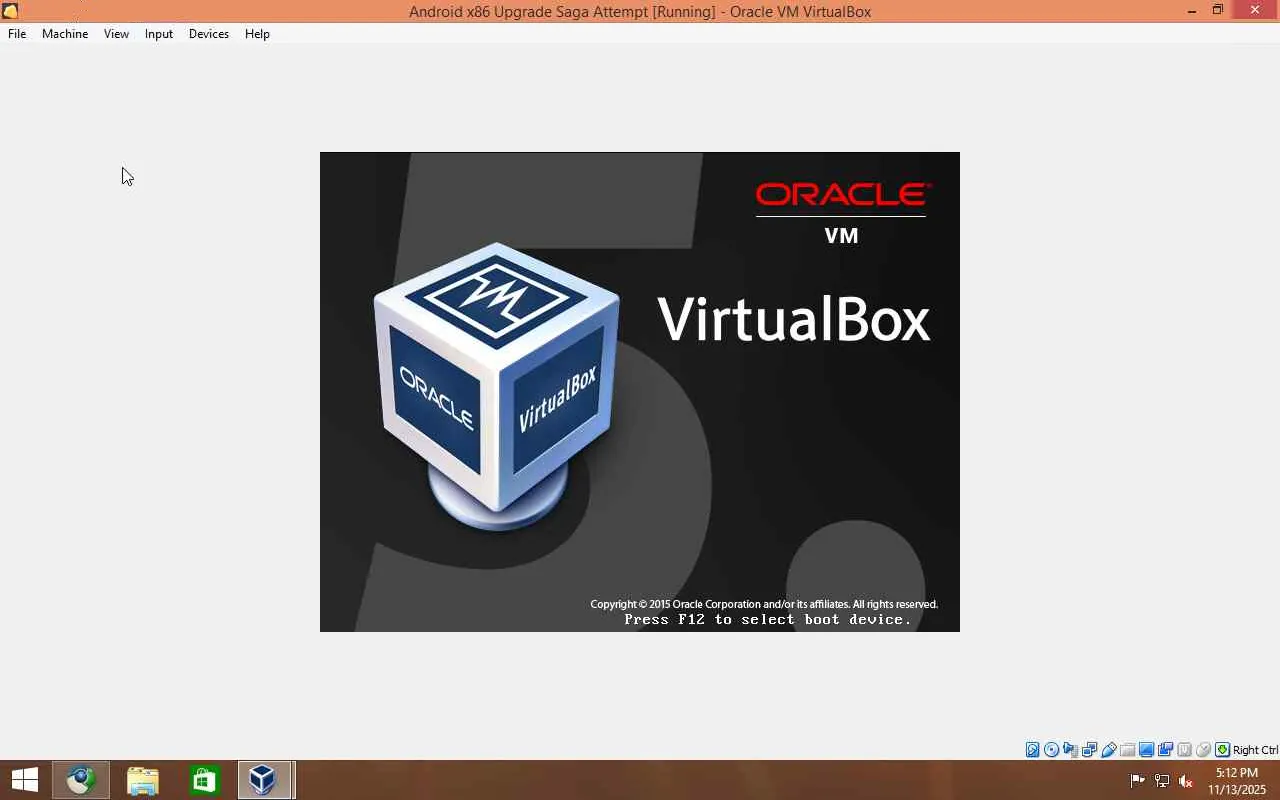The height and width of the screenshot is (800, 1280).
Task: Click the display status icon
Action: tap(1147, 750)
